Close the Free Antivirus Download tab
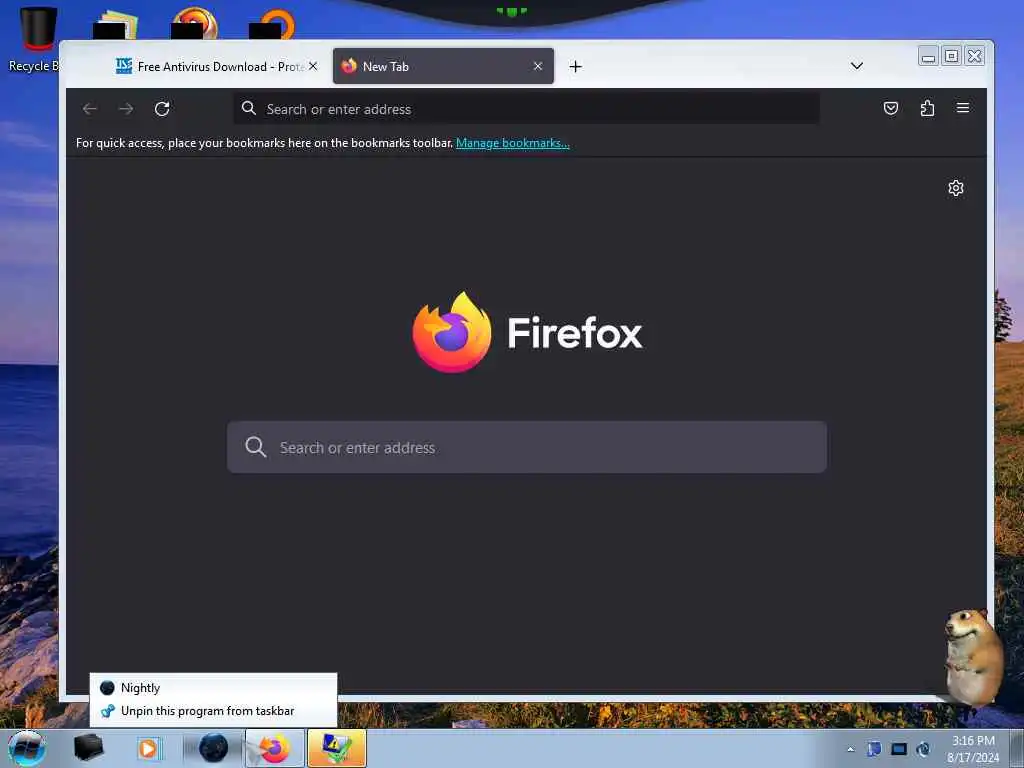The image size is (1024, 768). 313,66
